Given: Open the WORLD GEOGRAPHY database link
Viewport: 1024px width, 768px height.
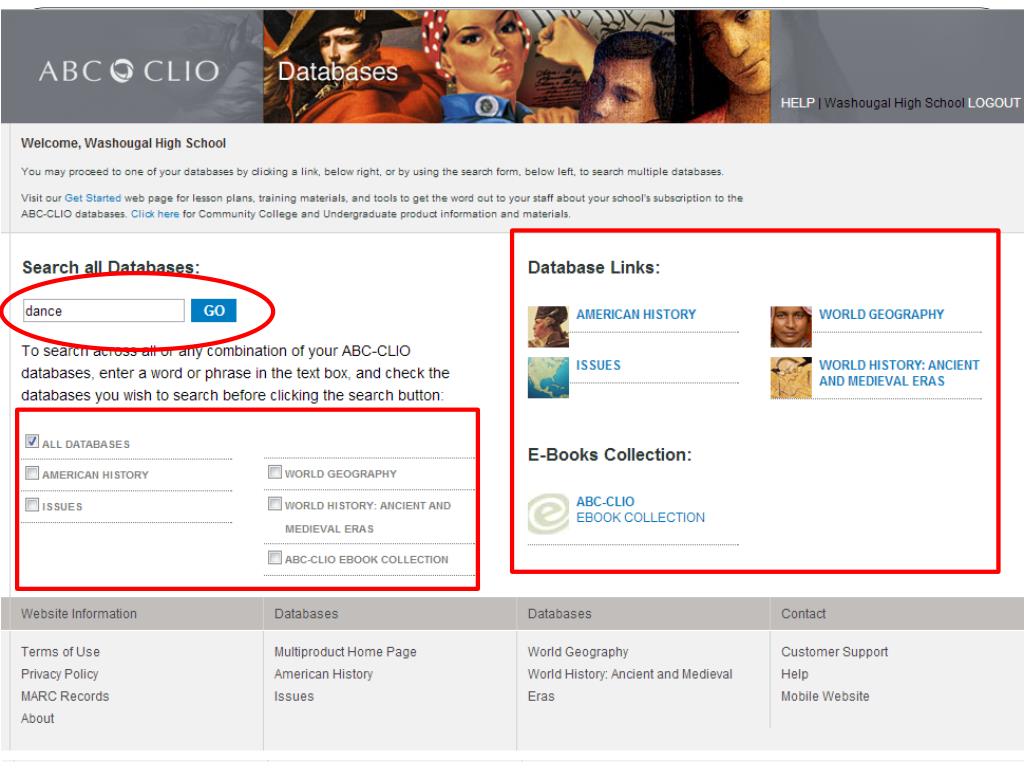Looking at the screenshot, I should (x=882, y=314).
